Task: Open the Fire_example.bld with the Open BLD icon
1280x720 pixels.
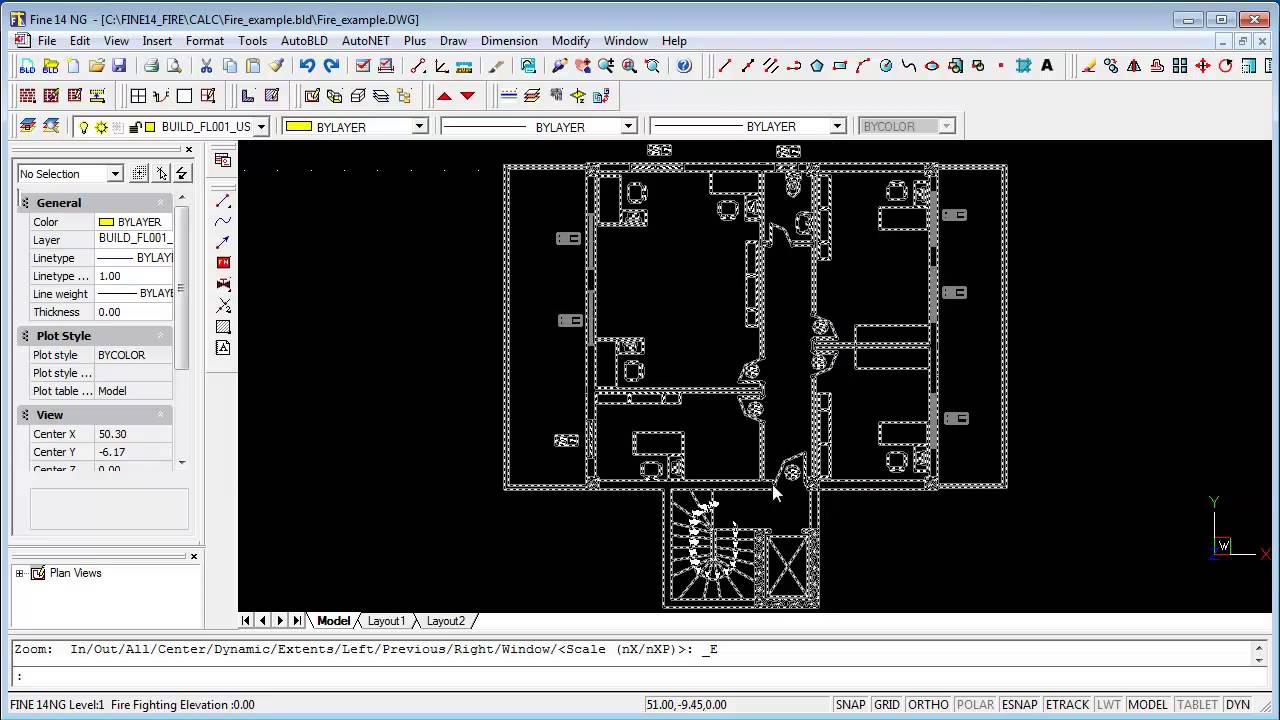Action: (49, 66)
